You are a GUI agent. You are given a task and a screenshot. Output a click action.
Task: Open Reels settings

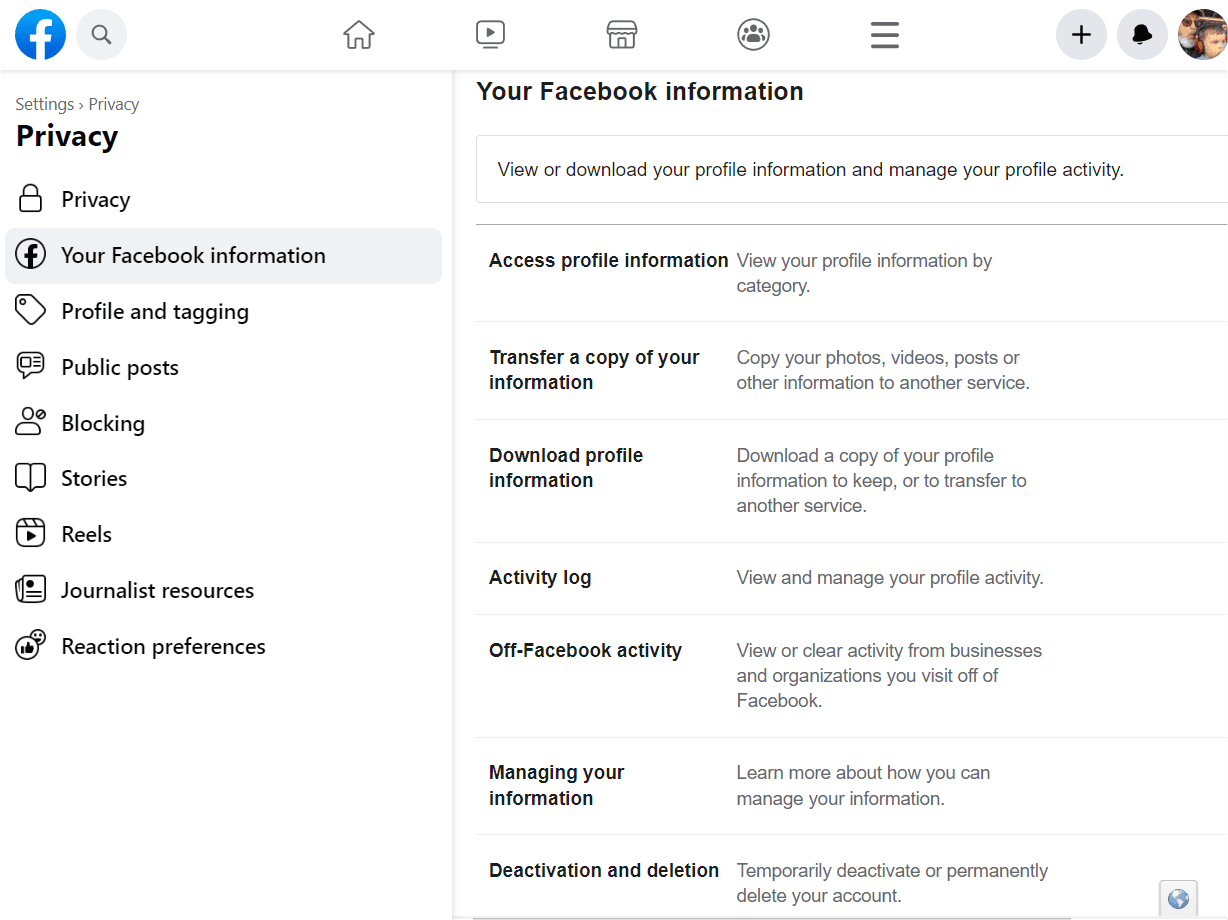pos(87,533)
